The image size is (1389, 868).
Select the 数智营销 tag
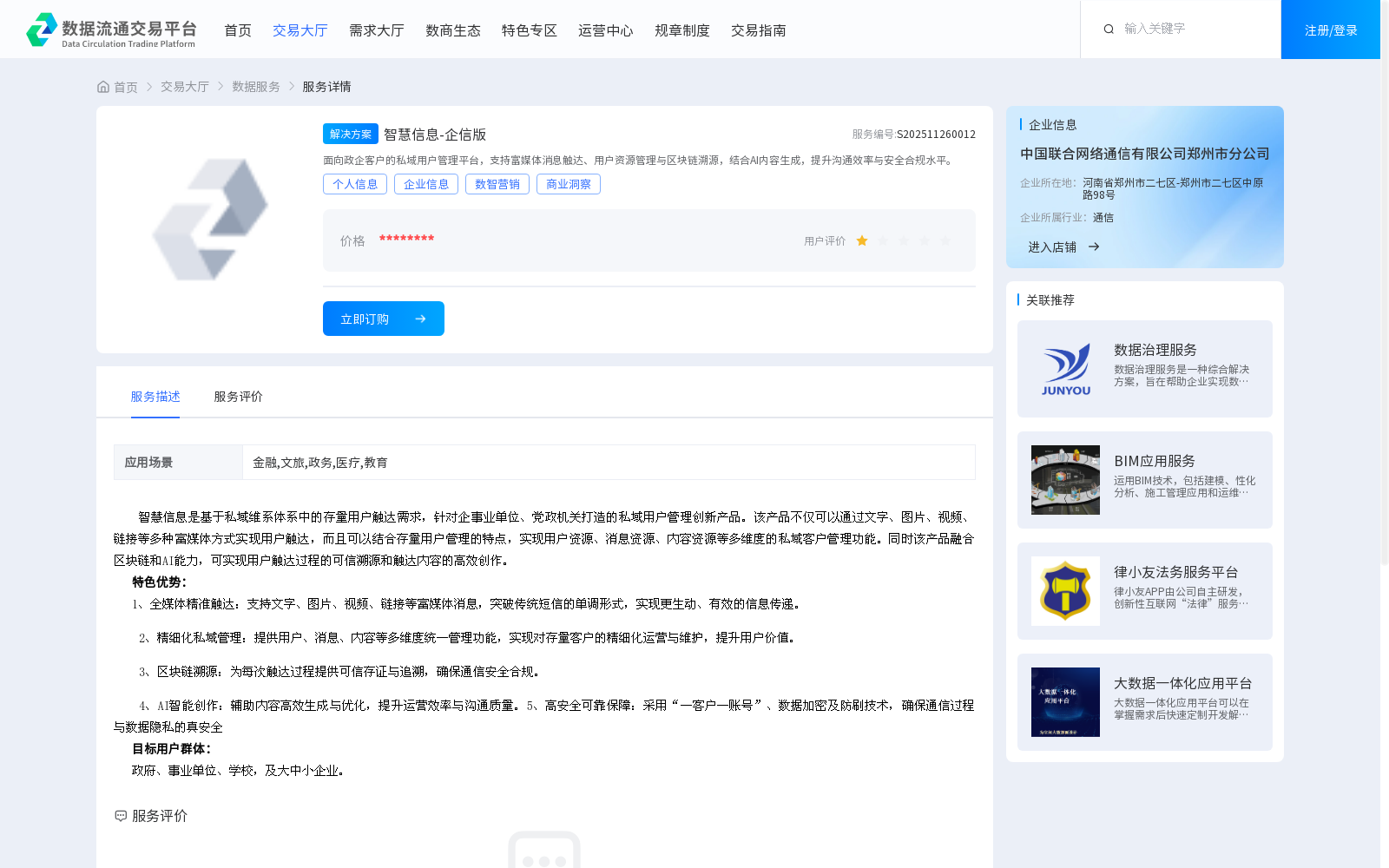tap(497, 184)
